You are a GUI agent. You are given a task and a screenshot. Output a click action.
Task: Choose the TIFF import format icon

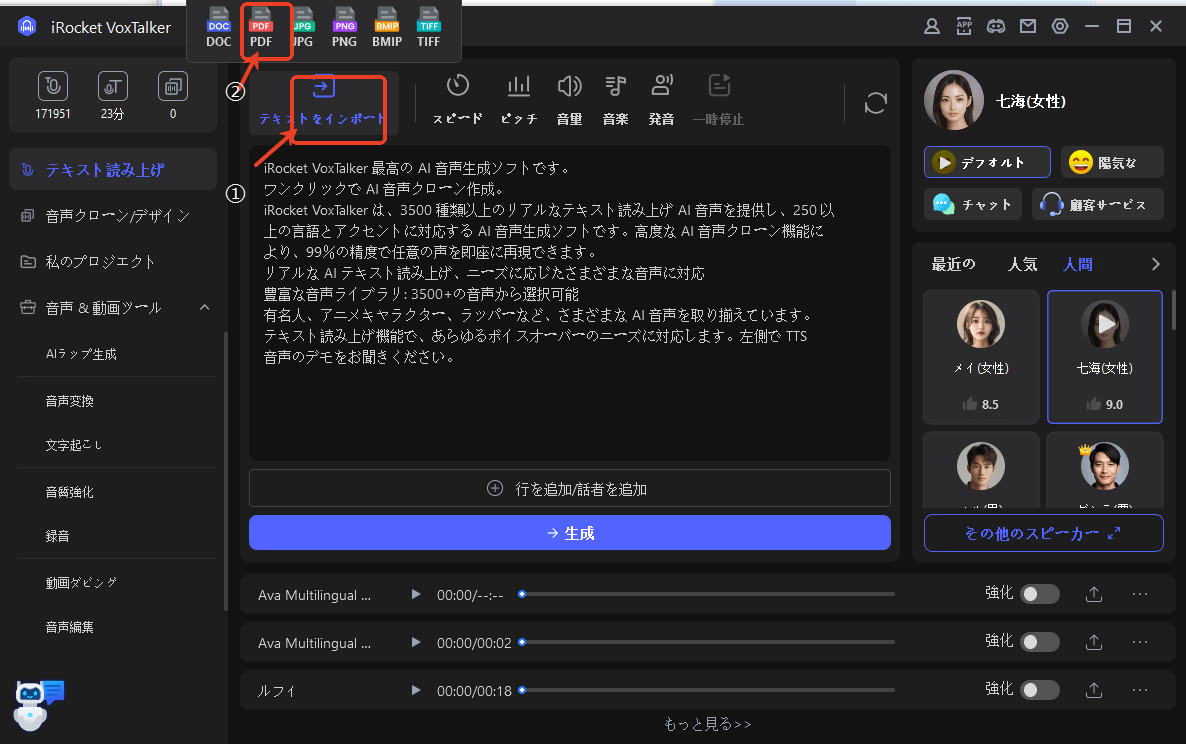[x=428, y=29]
